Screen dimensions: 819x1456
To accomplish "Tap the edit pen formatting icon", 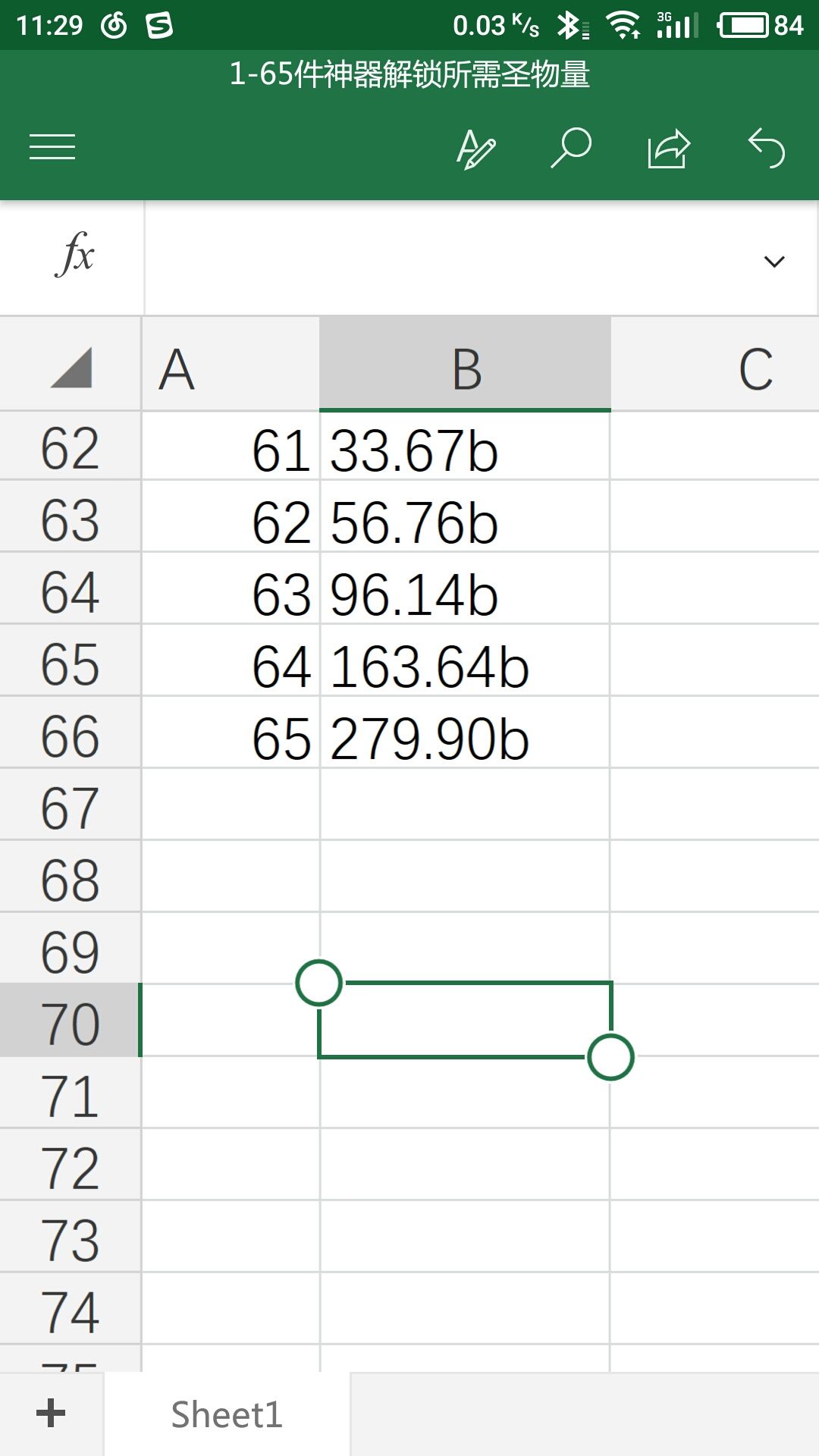I will [x=475, y=148].
